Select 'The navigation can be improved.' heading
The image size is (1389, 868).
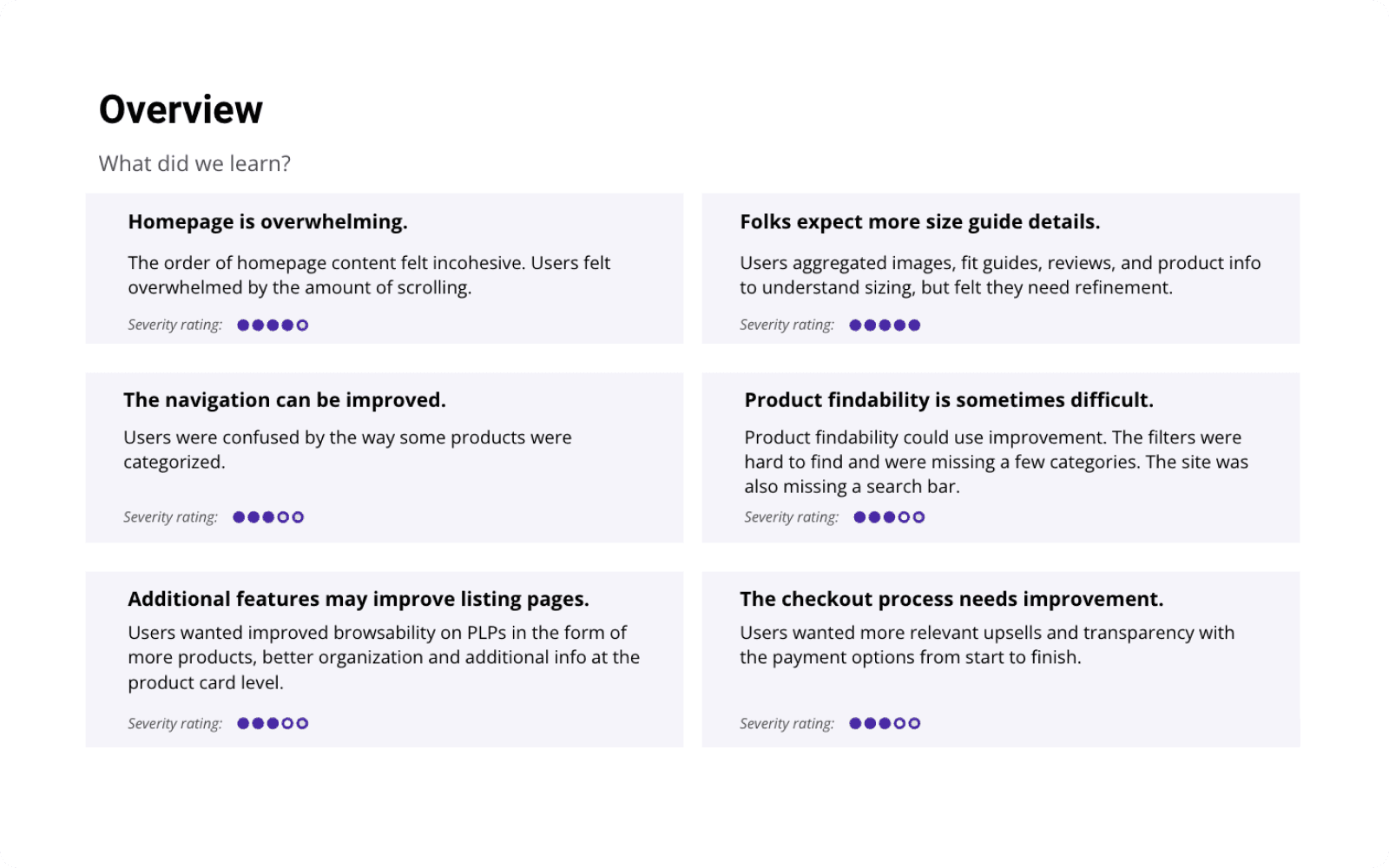tap(284, 400)
